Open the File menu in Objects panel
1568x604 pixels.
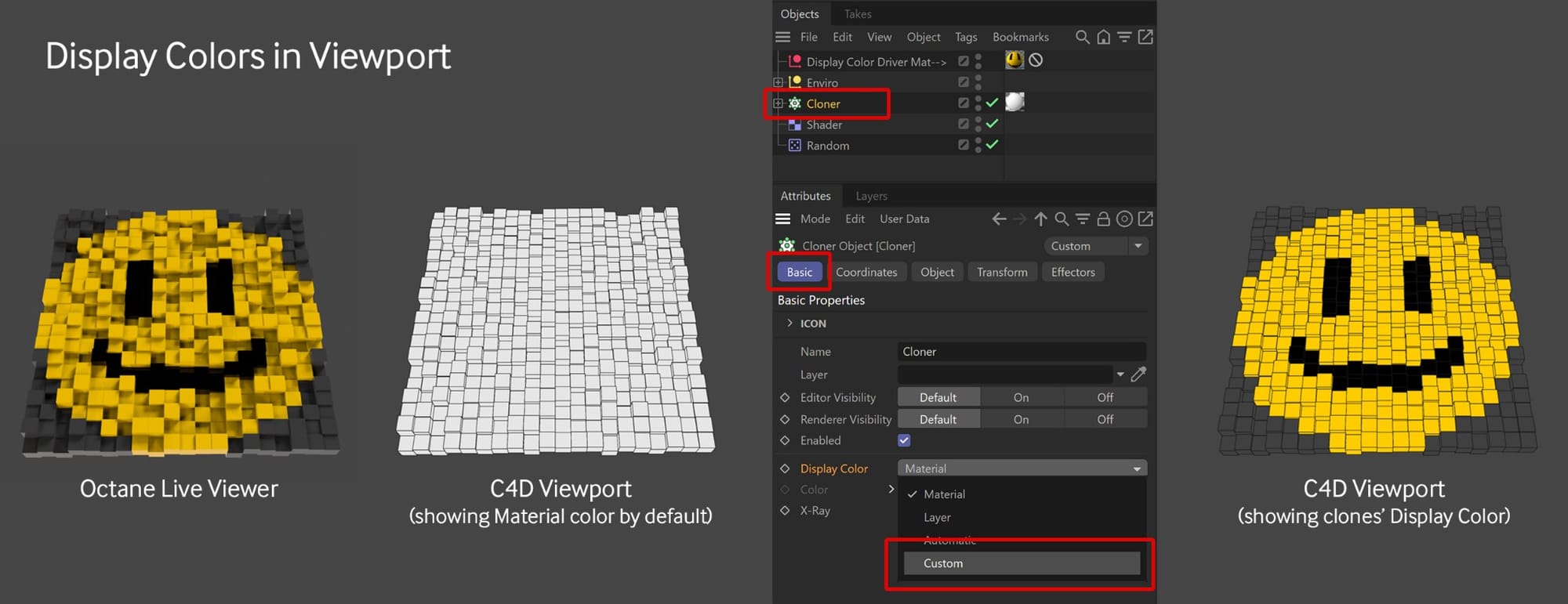coord(809,37)
